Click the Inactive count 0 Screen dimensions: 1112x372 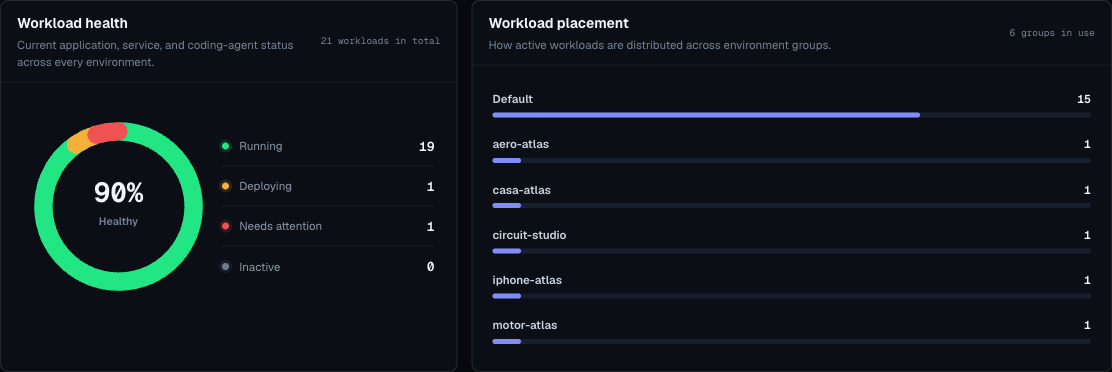(x=430, y=267)
